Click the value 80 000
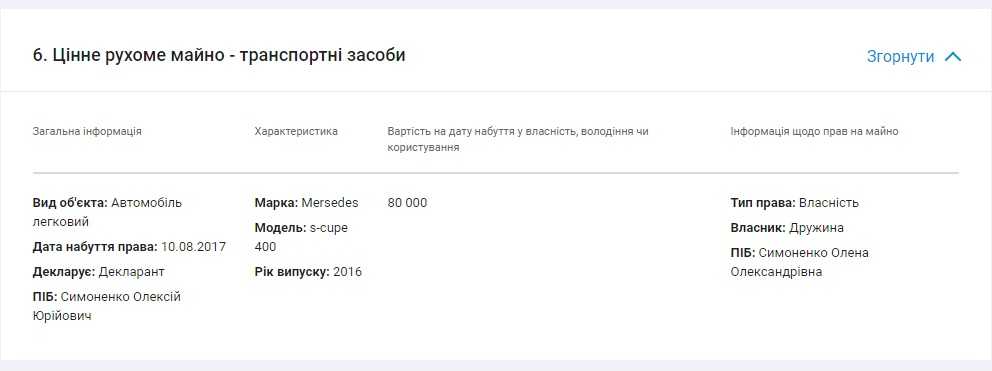The height and width of the screenshot is (371, 992). point(407,203)
